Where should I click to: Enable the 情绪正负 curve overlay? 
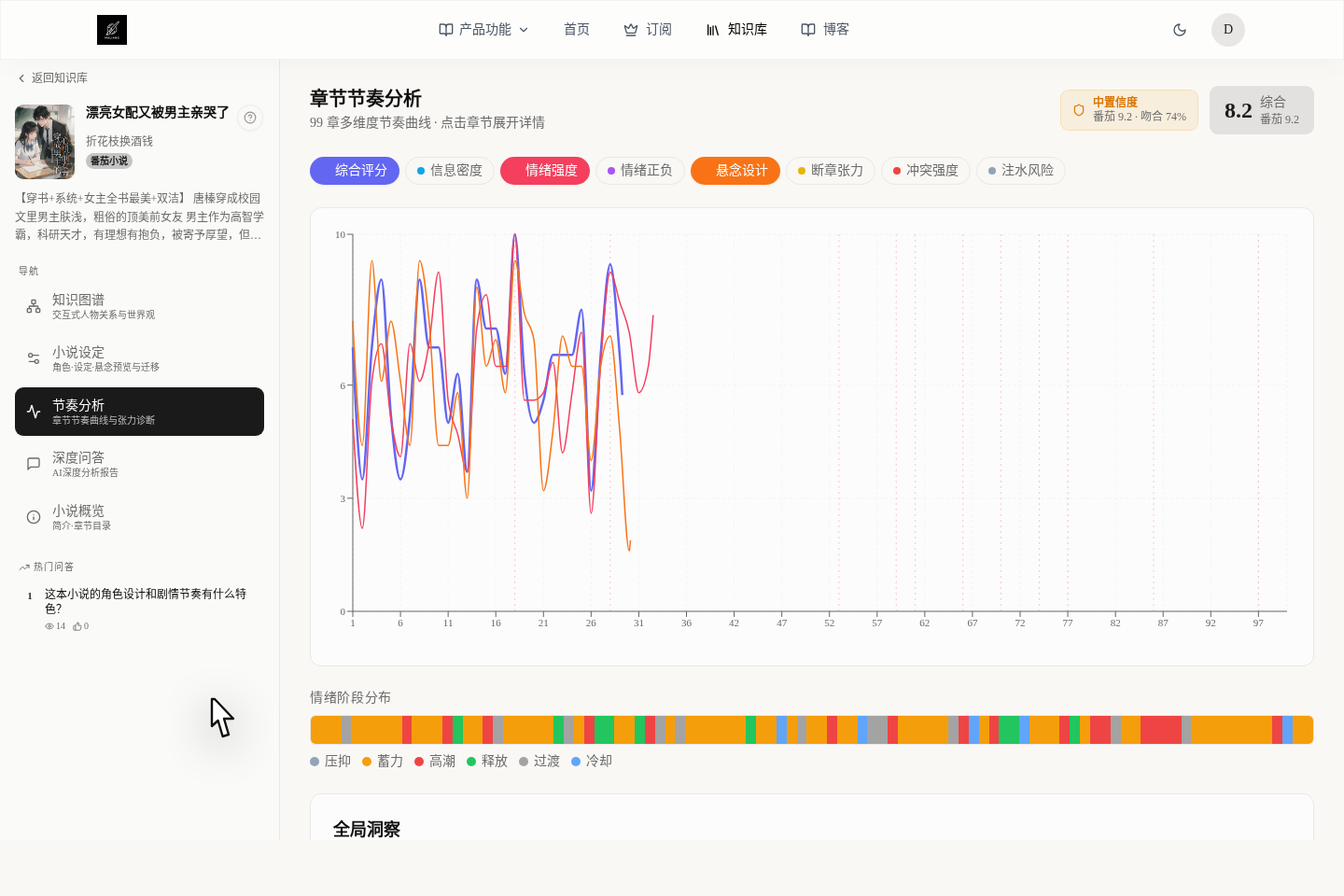[x=640, y=171]
